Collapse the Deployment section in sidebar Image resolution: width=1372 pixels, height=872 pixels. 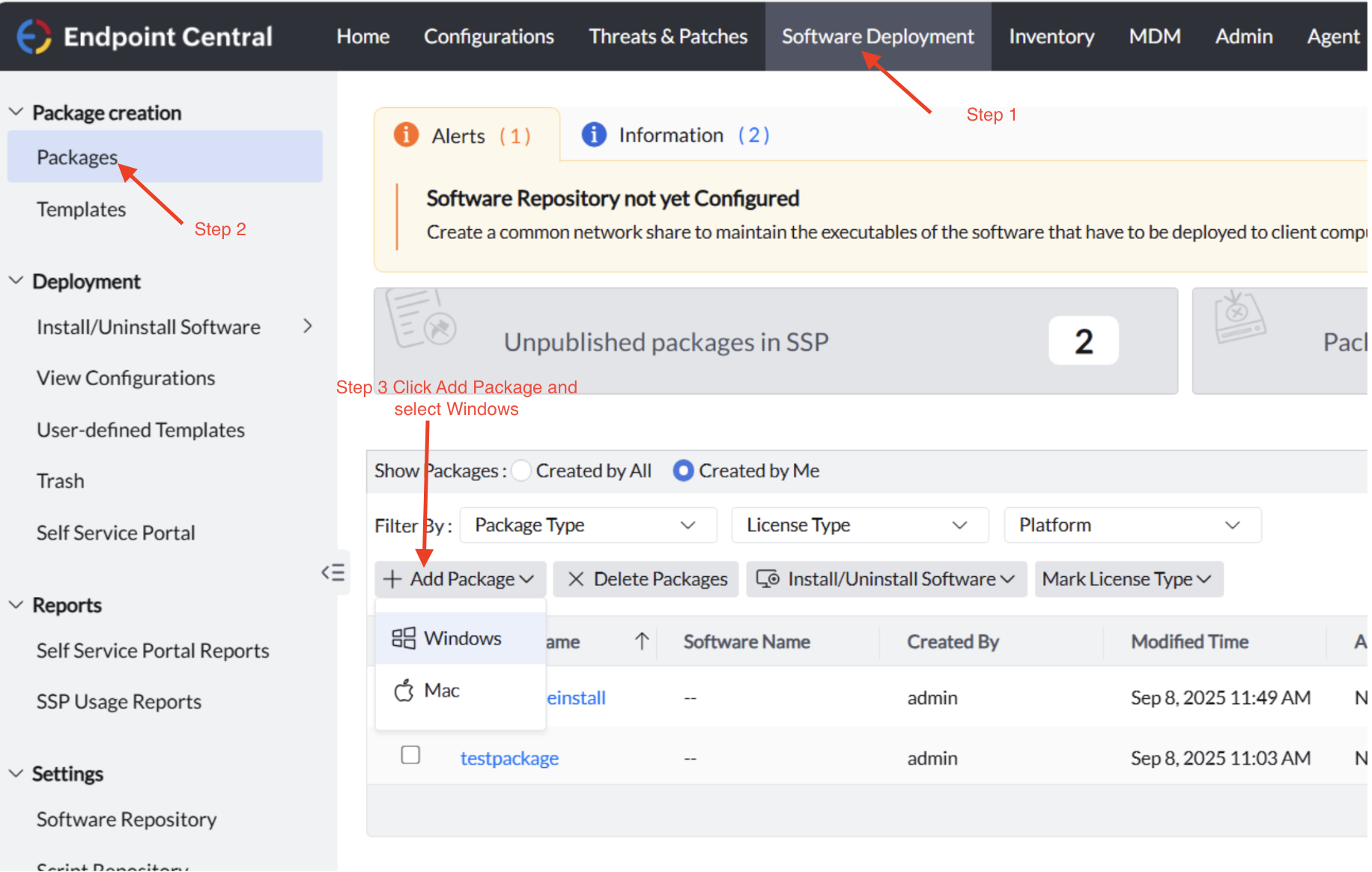(x=16, y=281)
